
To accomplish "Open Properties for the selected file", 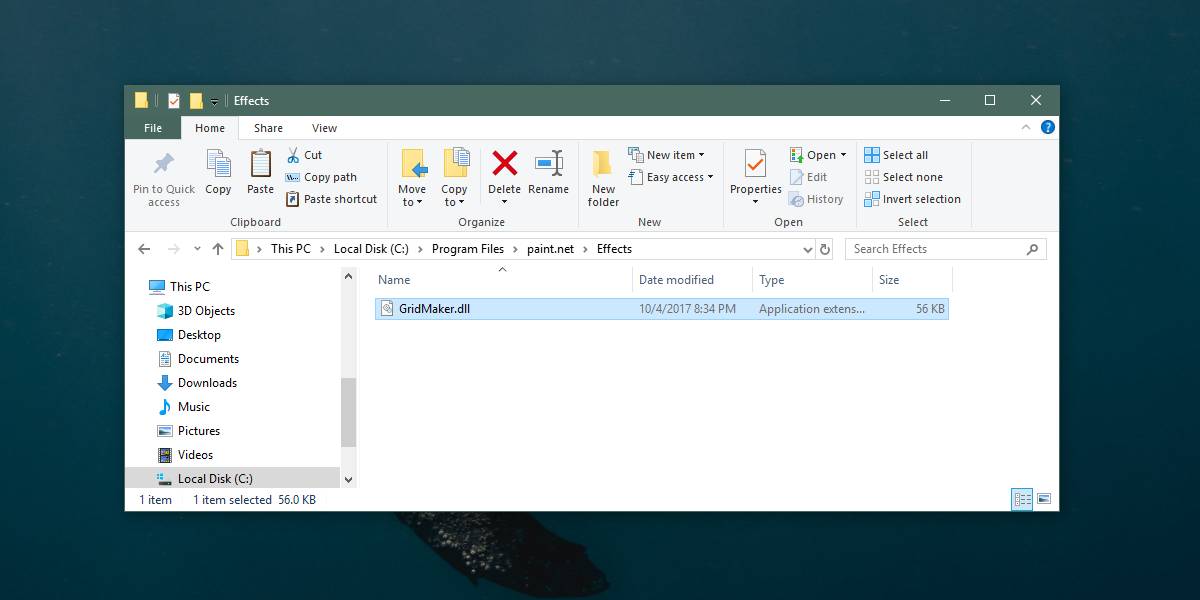I will point(755,170).
